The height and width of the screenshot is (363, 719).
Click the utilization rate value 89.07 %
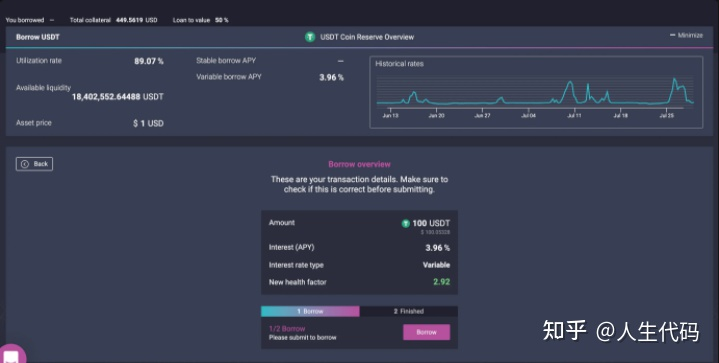[149, 61]
